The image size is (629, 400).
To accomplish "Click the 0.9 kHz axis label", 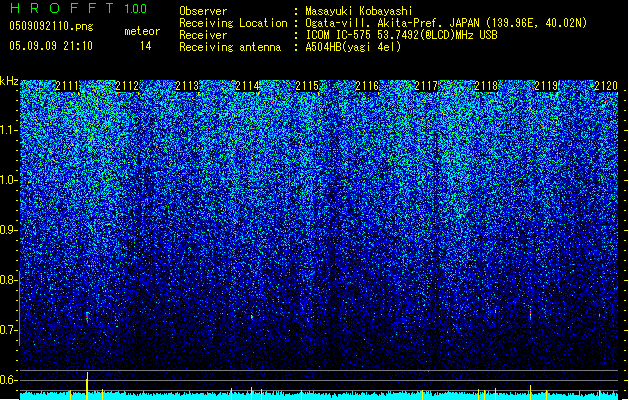I will point(9,230).
